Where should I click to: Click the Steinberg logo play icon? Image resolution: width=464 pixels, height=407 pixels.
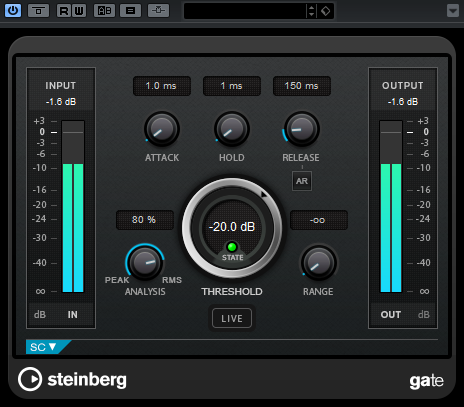point(30,379)
